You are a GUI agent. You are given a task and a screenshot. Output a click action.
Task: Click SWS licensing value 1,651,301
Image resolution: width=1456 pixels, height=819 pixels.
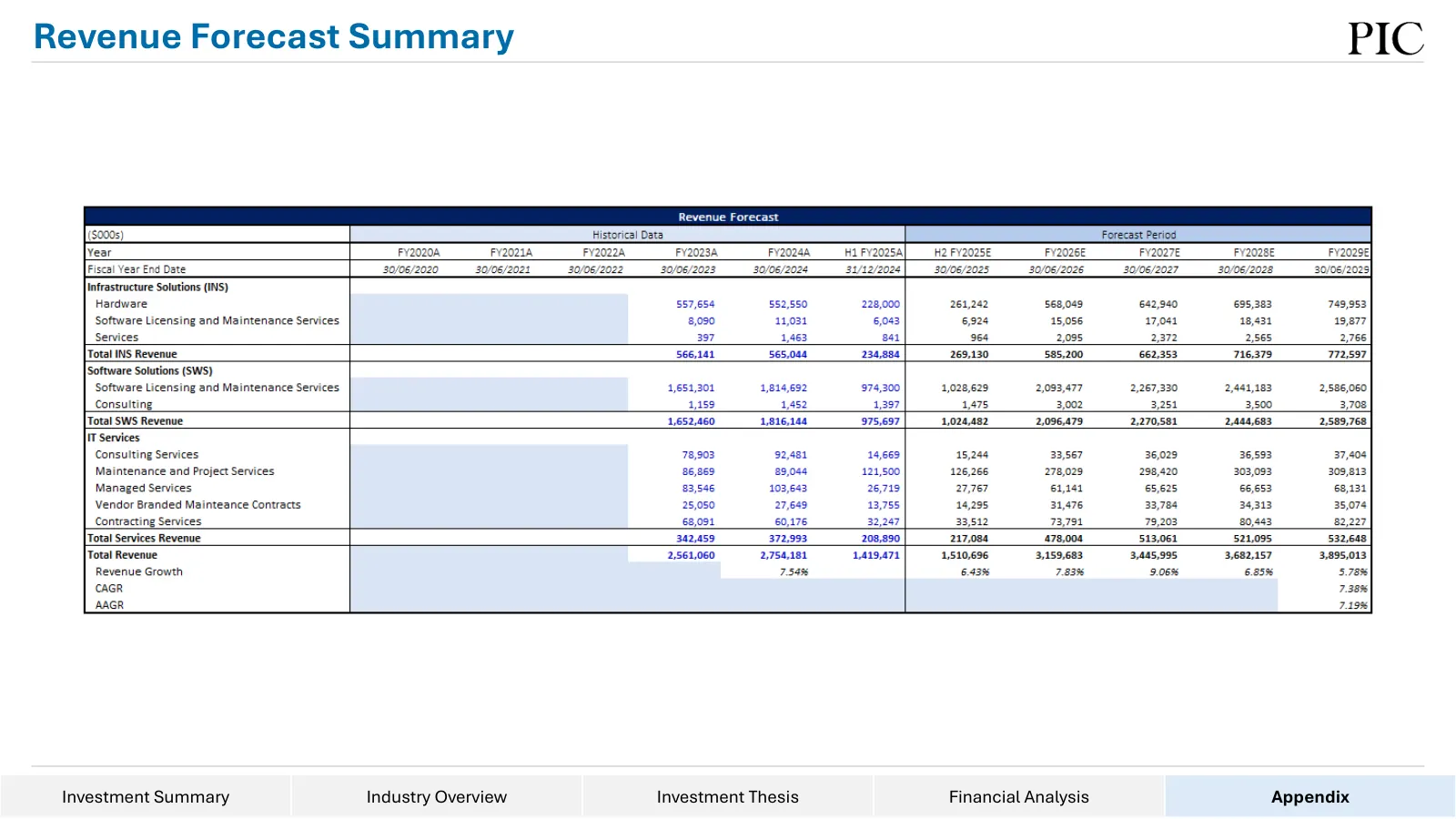[691, 388]
